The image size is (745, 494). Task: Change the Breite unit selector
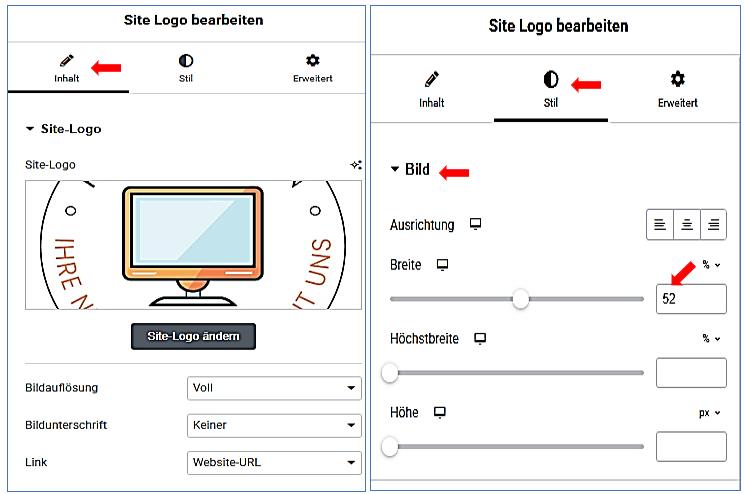click(x=711, y=265)
